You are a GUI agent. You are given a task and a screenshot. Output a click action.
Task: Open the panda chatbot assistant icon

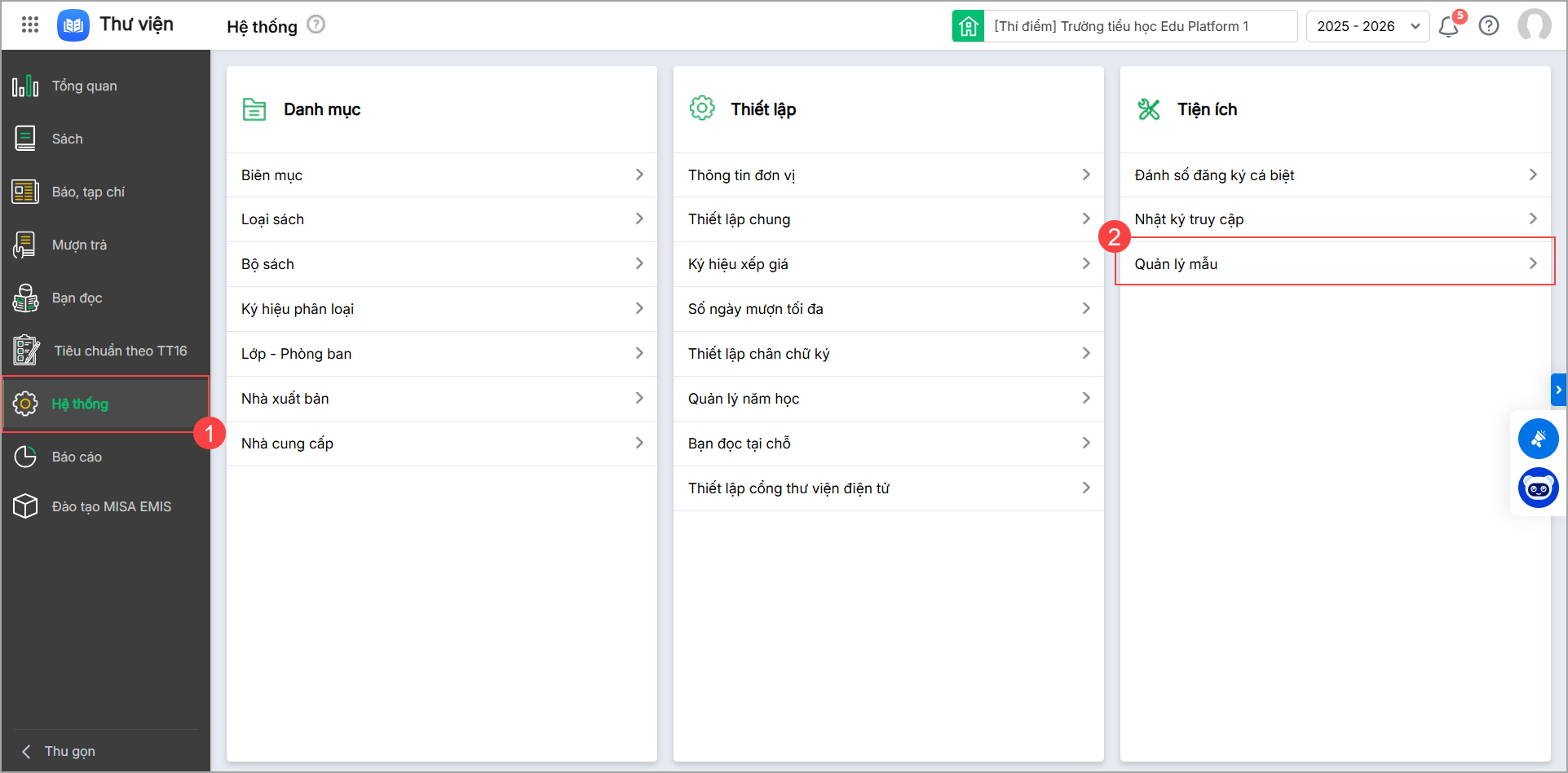click(1538, 488)
